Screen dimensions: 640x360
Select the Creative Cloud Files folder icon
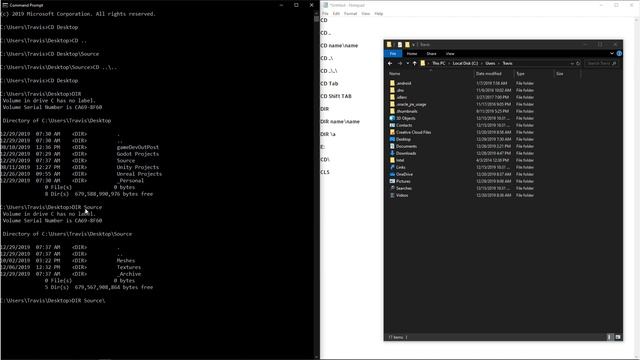point(392,132)
